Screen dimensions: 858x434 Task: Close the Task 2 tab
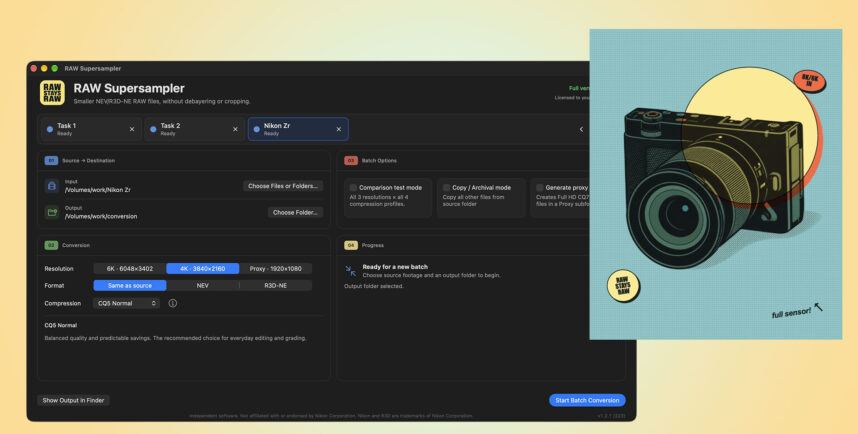tap(235, 129)
